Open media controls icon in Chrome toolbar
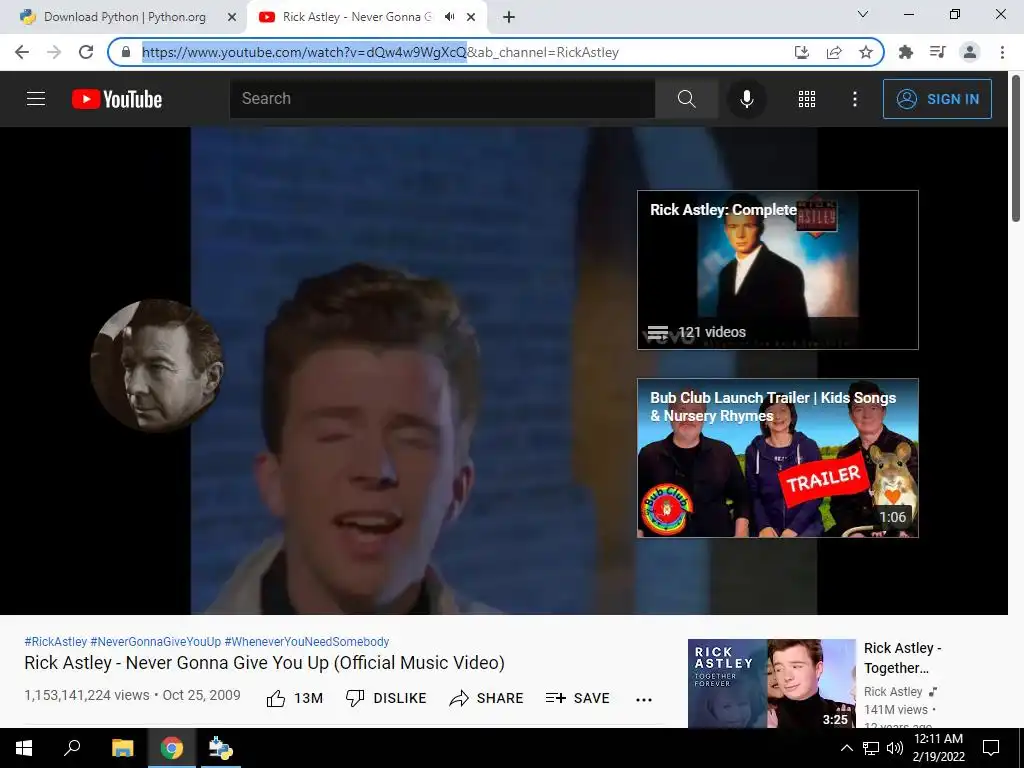Screen dimensions: 1024x768 [938, 52]
